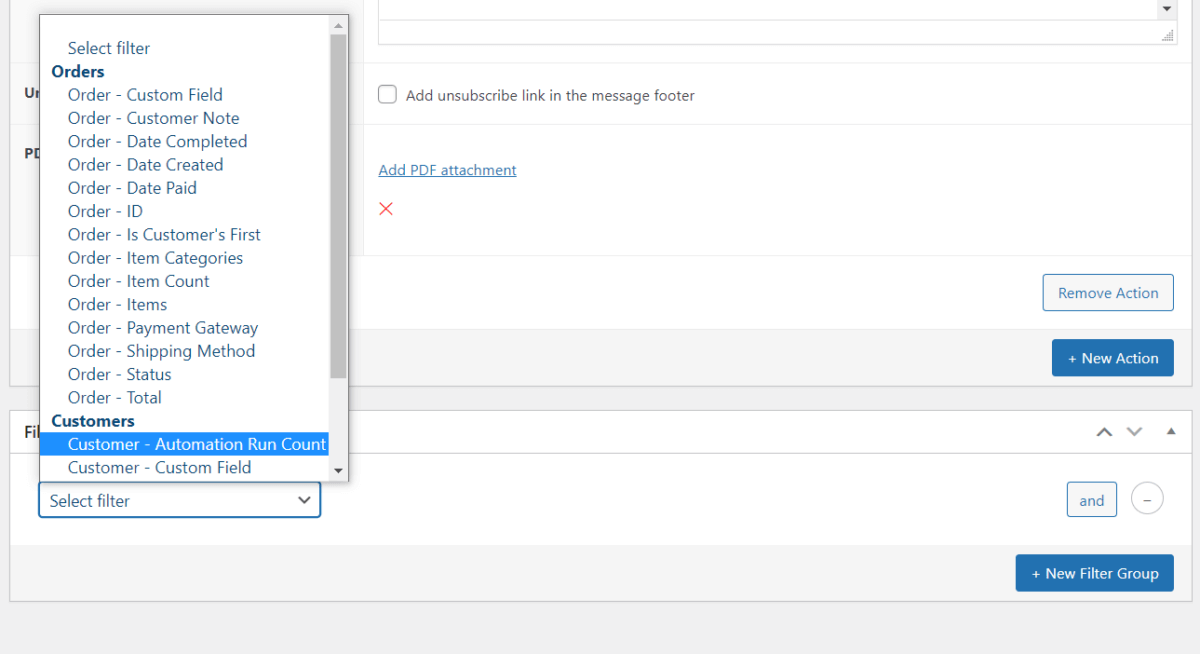Image resolution: width=1200 pixels, height=654 pixels.
Task: Click the dropdown arrow on the Select filter box
Action: pyautogui.click(x=304, y=500)
